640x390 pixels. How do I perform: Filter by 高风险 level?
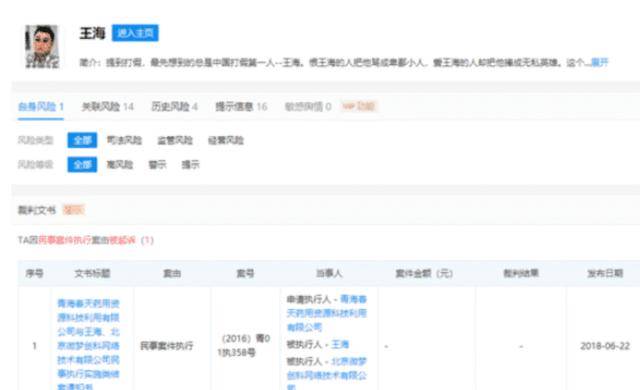(x=120, y=165)
